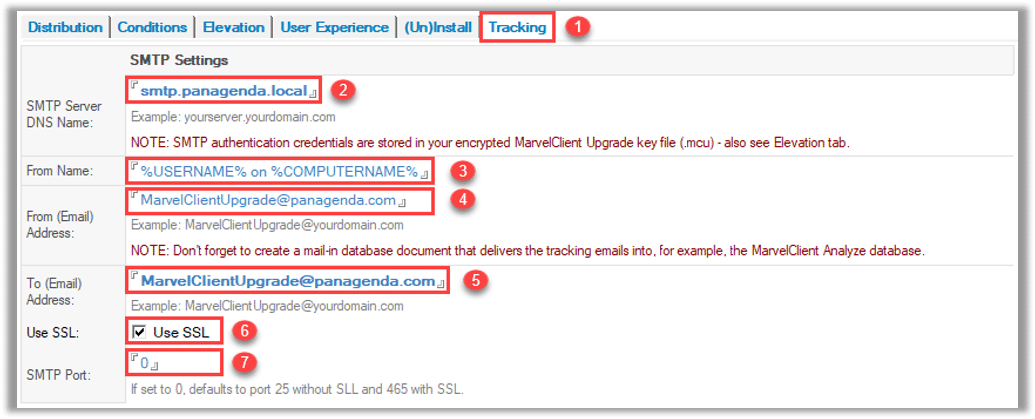
Task: Focus the To (Email) Address field
Action: click(x=288, y=280)
